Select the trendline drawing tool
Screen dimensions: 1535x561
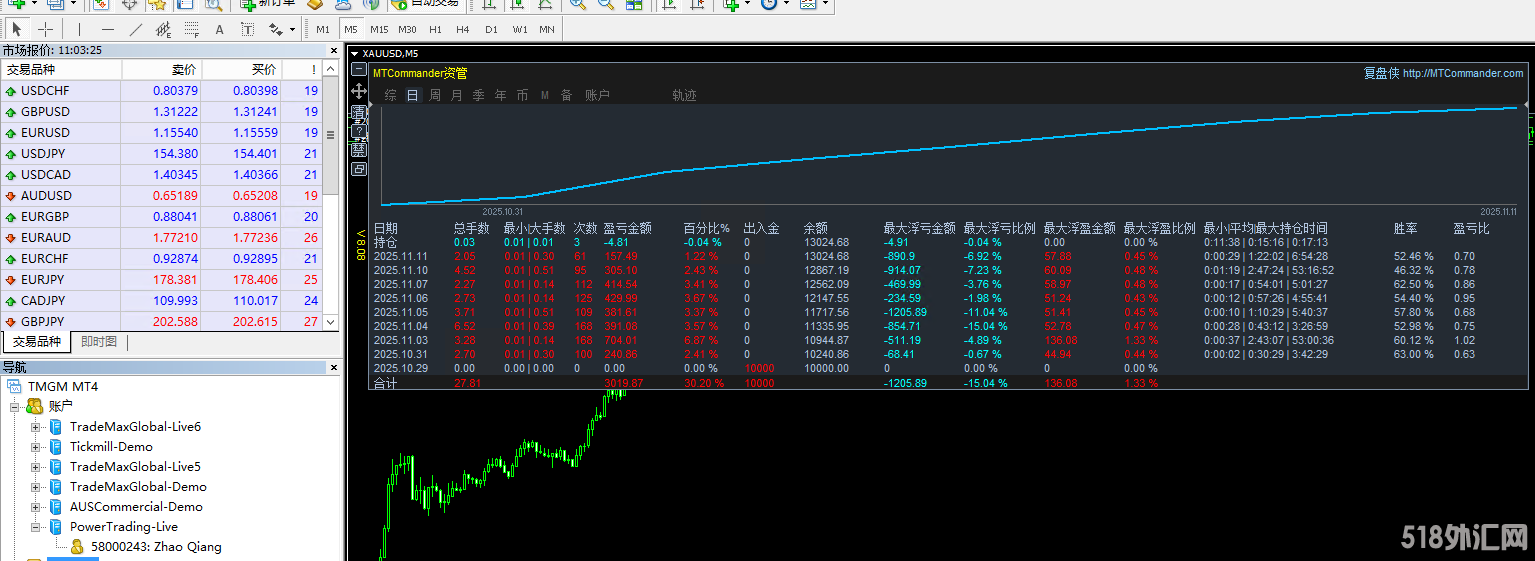pyautogui.click(x=136, y=29)
